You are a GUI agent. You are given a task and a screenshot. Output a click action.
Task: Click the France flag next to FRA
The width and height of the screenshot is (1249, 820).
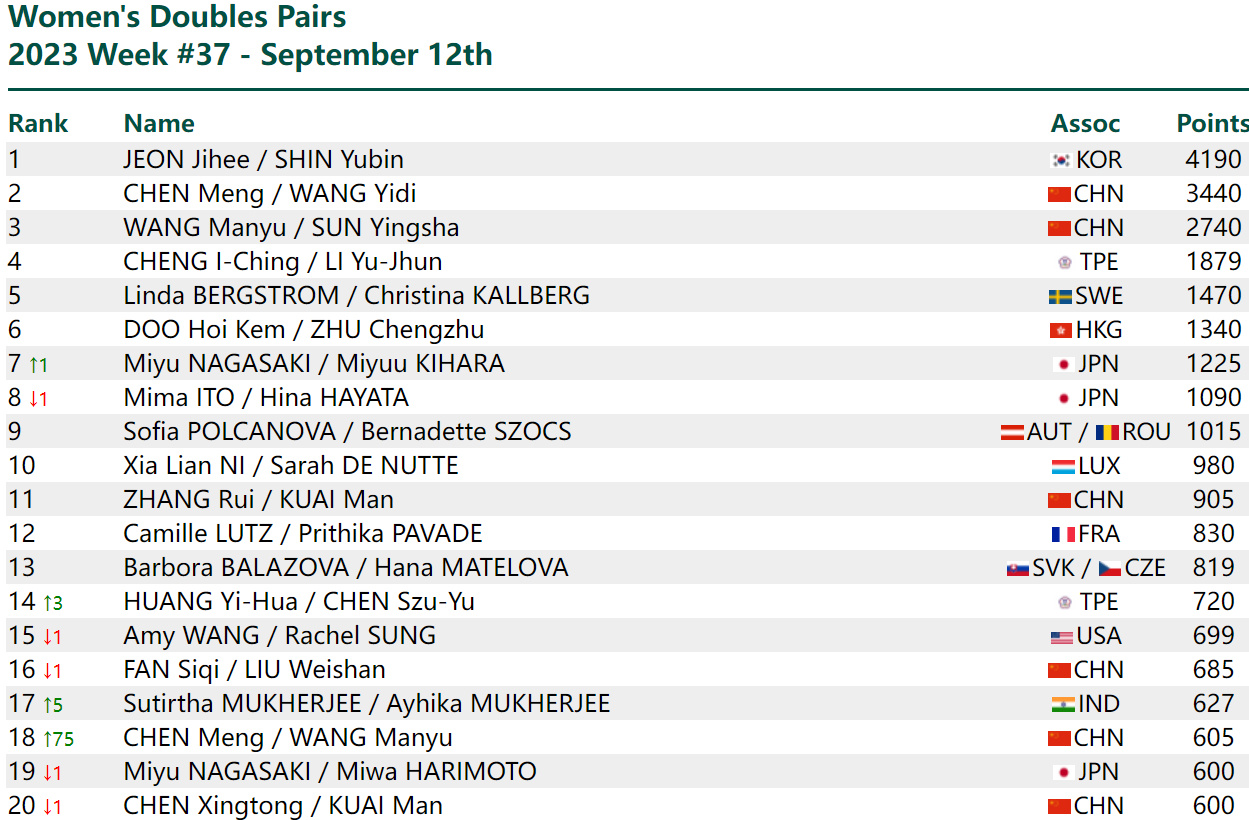(x=1063, y=534)
